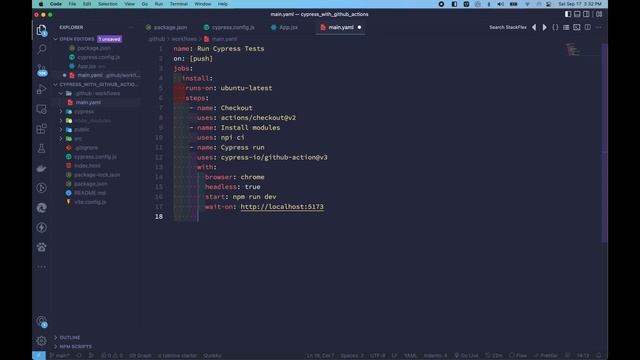Open the Selection menu

(x=108, y=4)
